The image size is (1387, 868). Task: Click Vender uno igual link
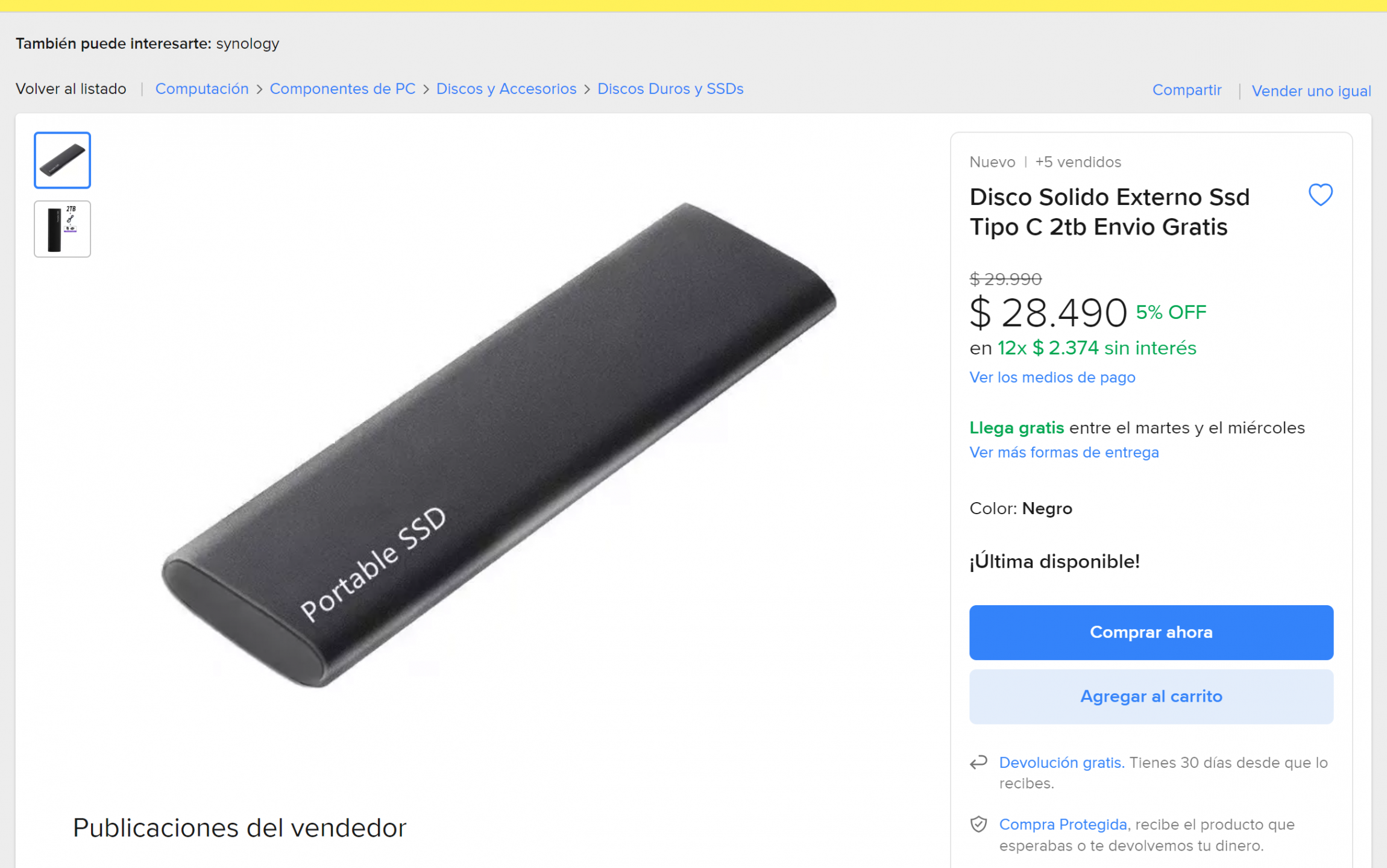pos(1311,90)
